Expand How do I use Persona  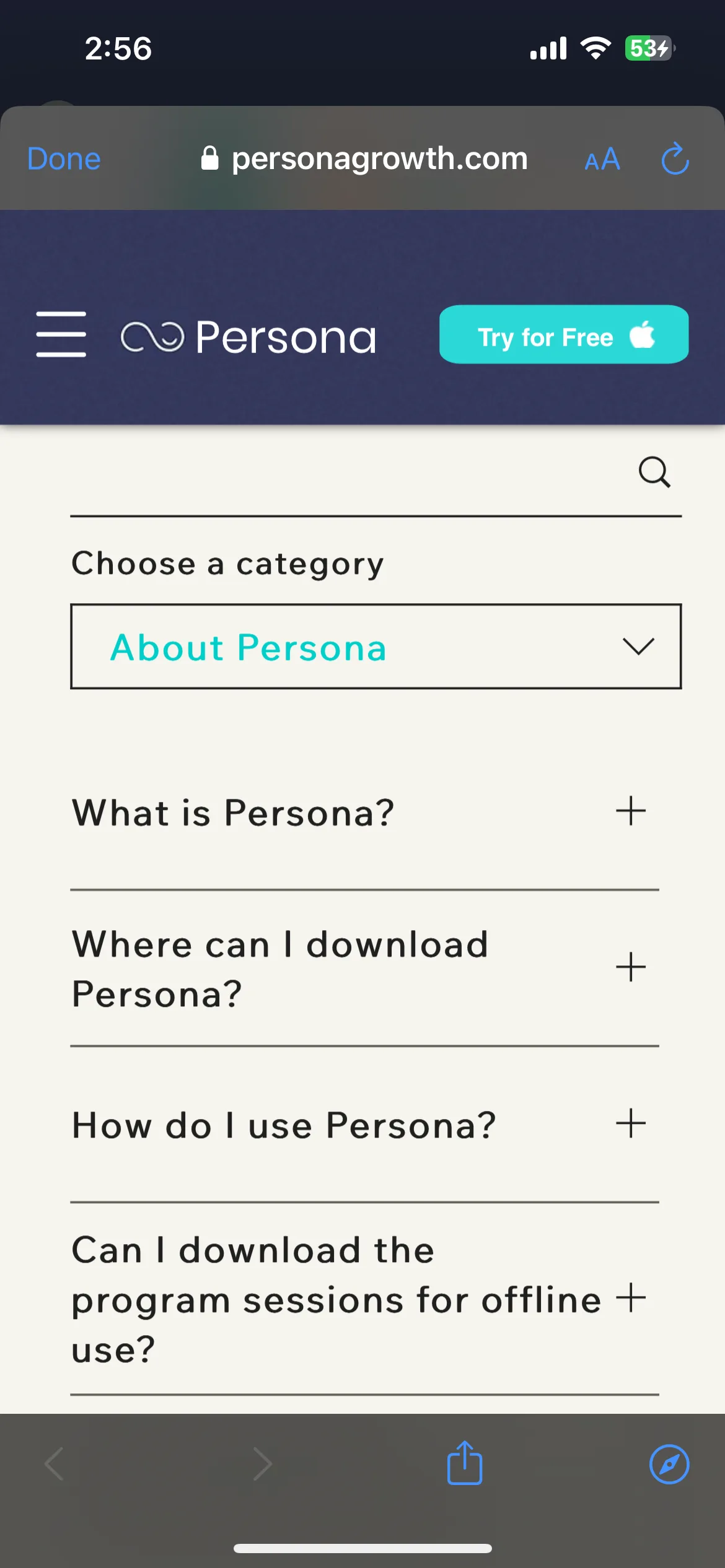(x=365, y=1125)
